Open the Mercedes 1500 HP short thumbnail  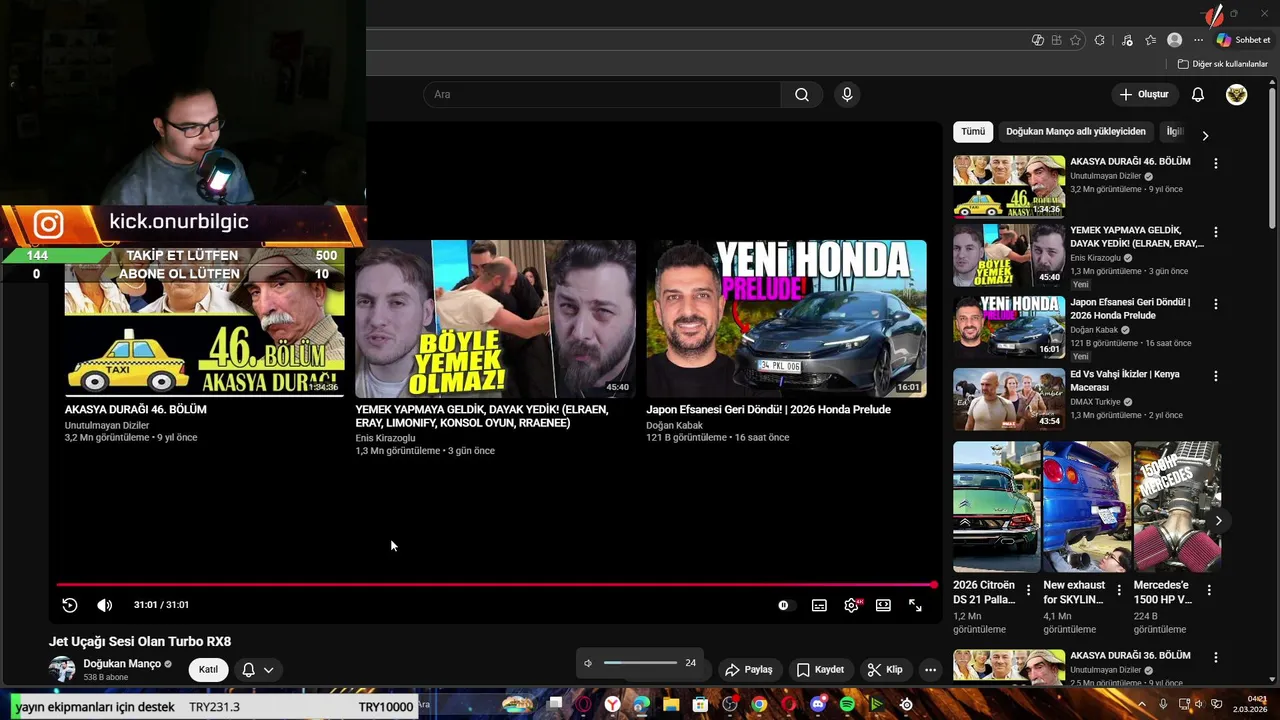(1177, 507)
